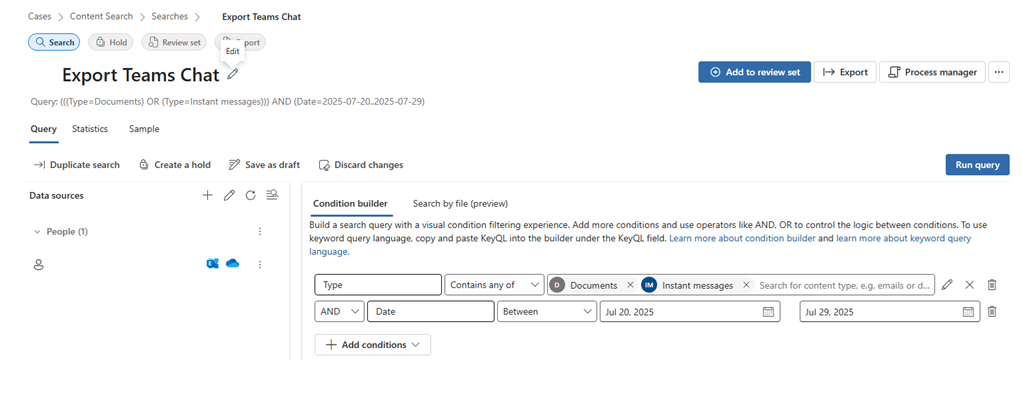Image resolution: width=1021 pixels, height=417 pixels.
Task: Select the Search by file (preview) tab
Action: (460, 203)
